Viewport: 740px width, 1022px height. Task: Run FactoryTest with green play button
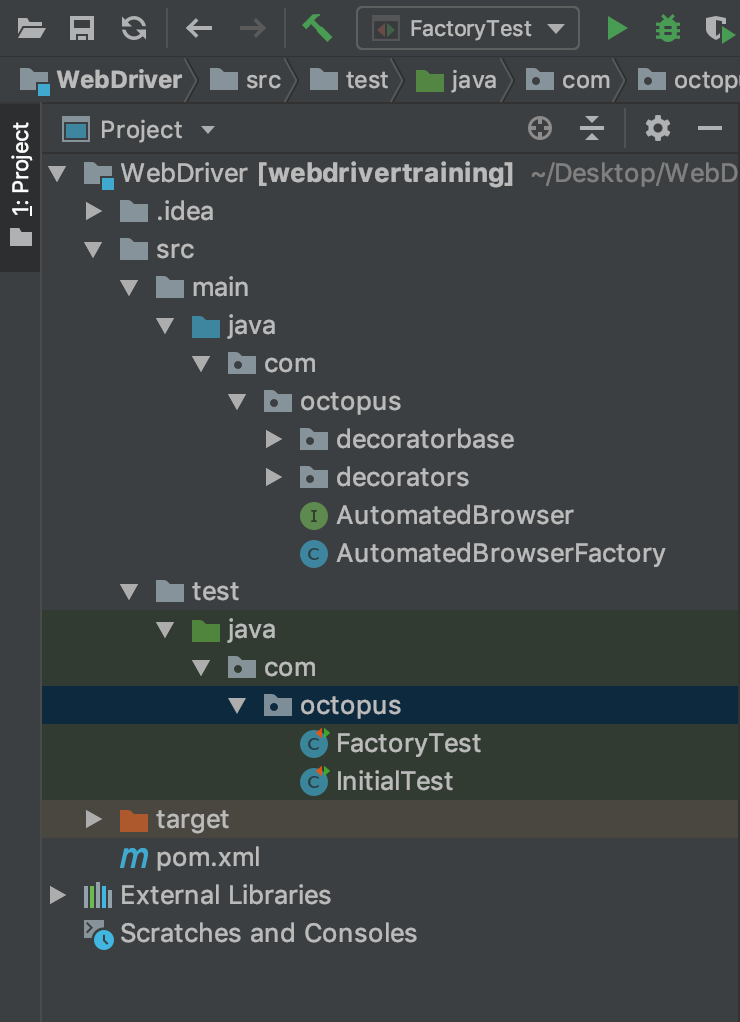[x=617, y=28]
